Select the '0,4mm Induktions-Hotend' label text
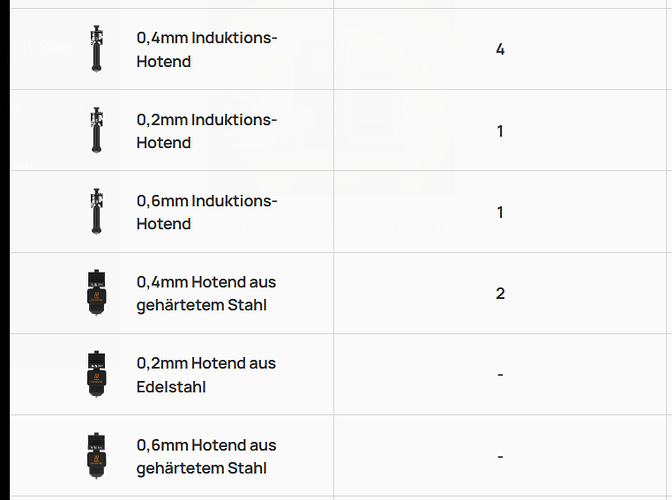 [207, 49]
